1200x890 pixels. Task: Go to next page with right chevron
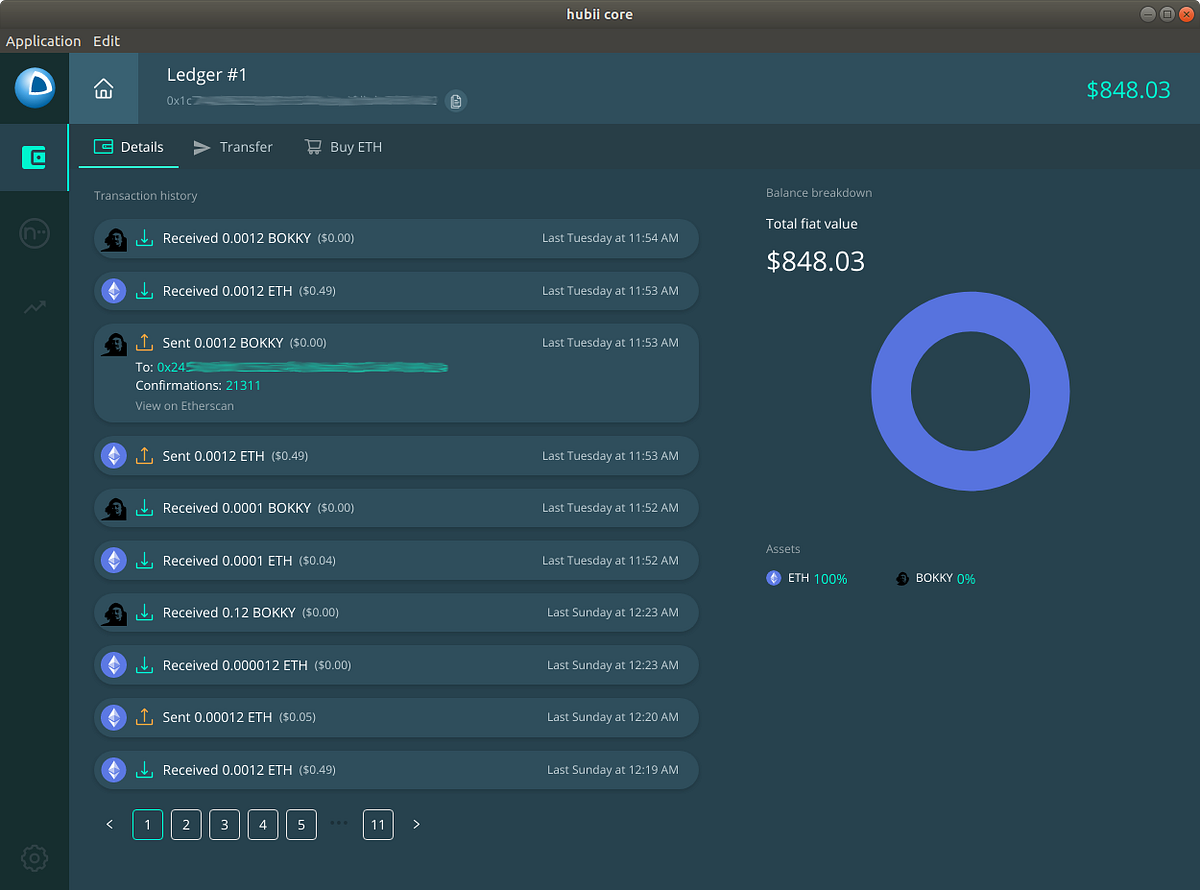click(x=416, y=825)
